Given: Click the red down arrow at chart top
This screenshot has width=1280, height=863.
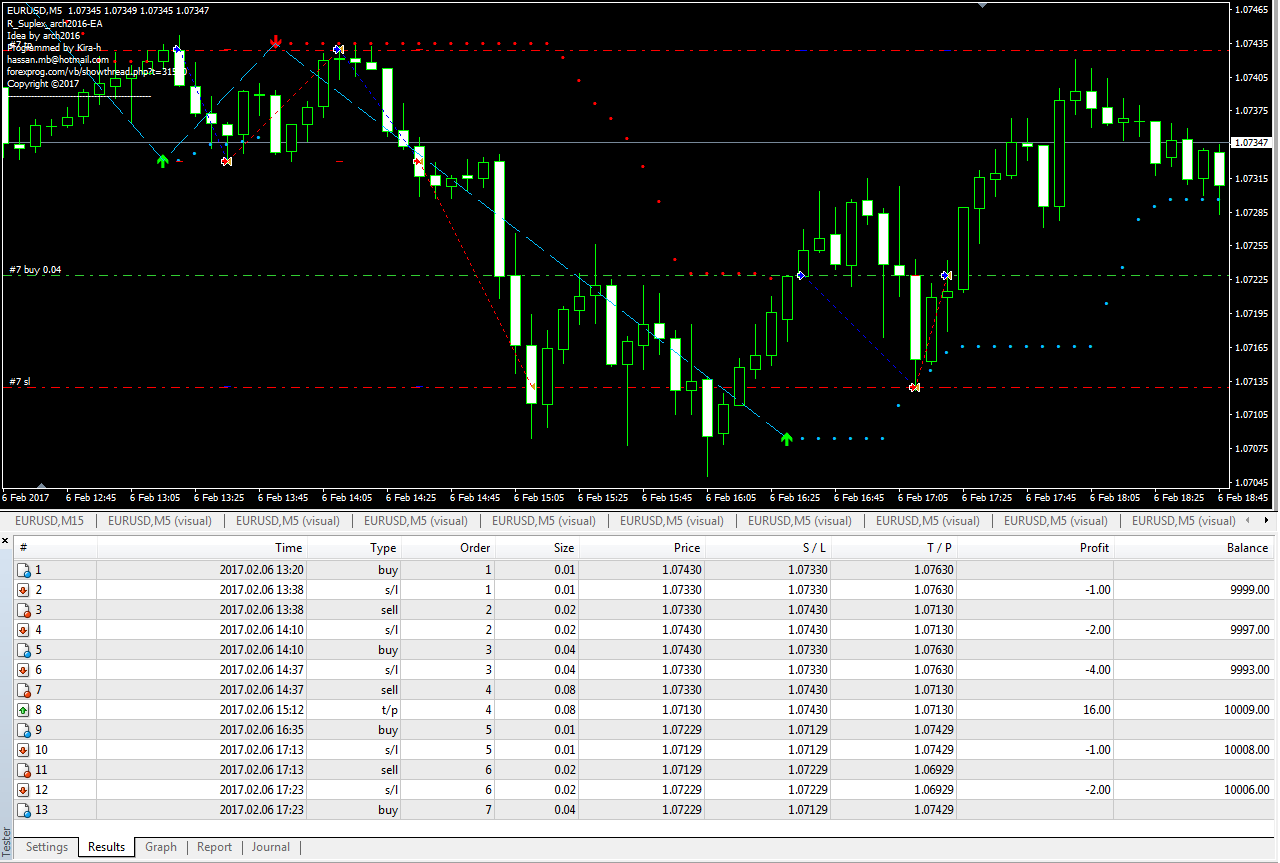Looking at the screenshot, I should tap(275, 42).
